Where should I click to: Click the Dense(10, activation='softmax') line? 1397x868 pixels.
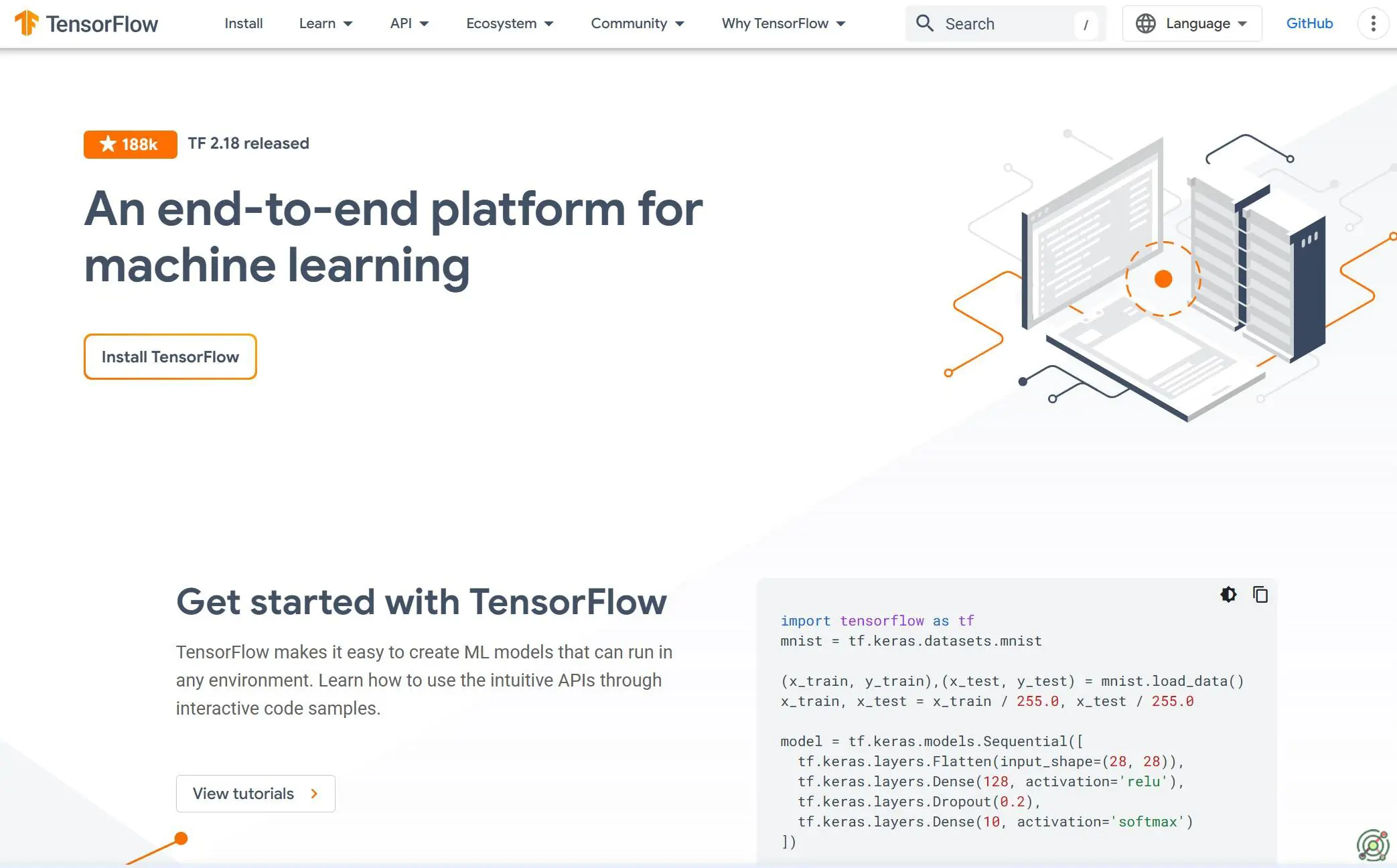click(x=995, y=822)
